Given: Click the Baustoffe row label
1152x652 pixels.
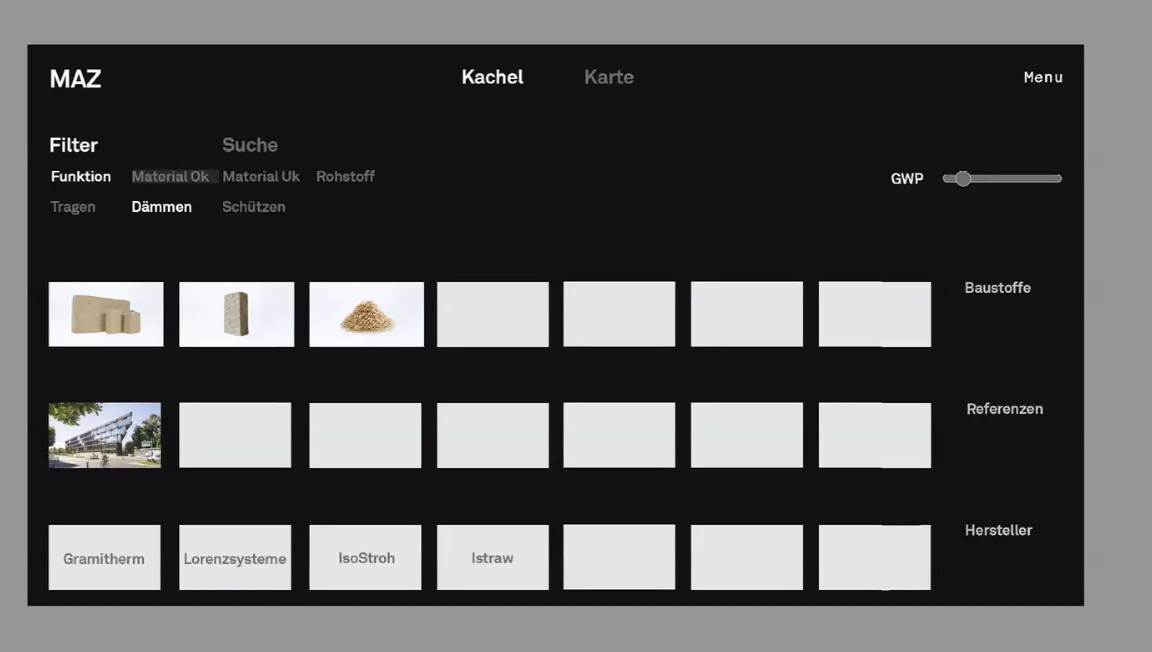Looking at the screenshot, I should point(998,288).
